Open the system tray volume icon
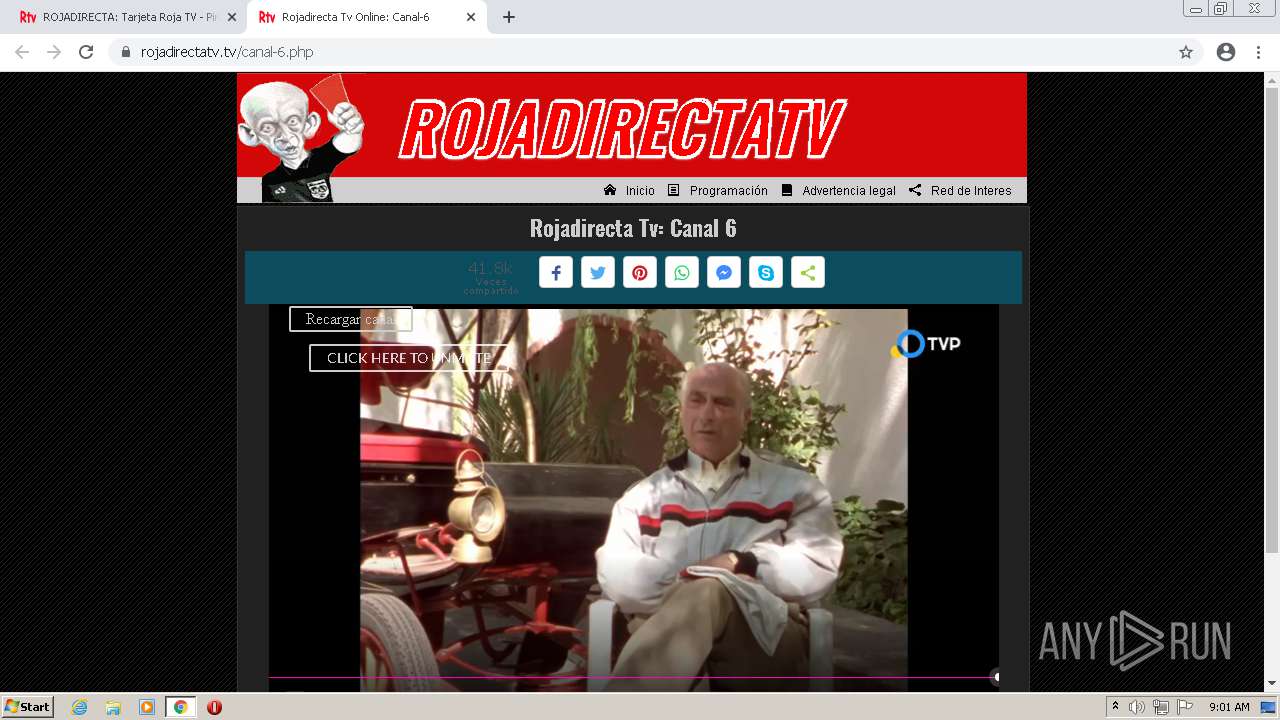The image size is (1280, 720). pyautogui.click(x=1137, y=707)
